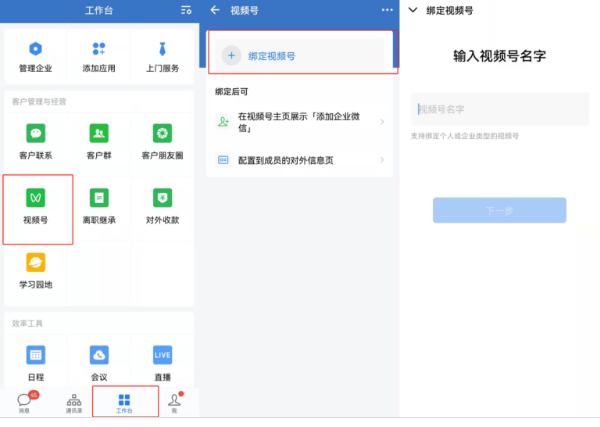The width and height of the screenshot is (600, 427).
Task: Open the 视频号 (Channels) app
Action: tap(36, 205)
